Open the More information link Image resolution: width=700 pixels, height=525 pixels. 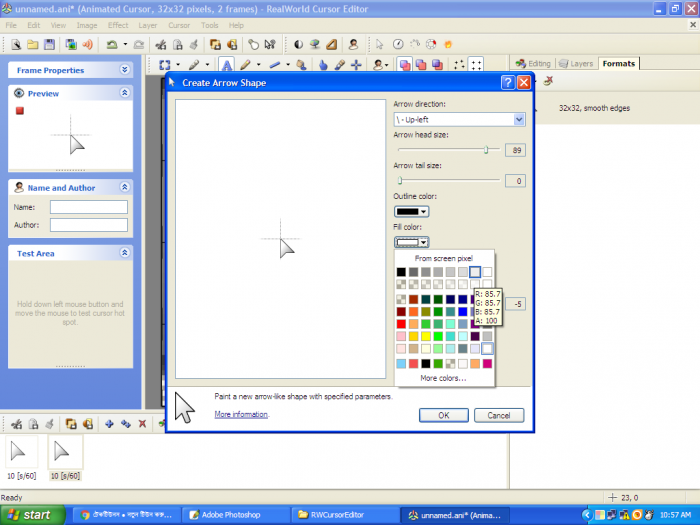click(x=241, y=414)
